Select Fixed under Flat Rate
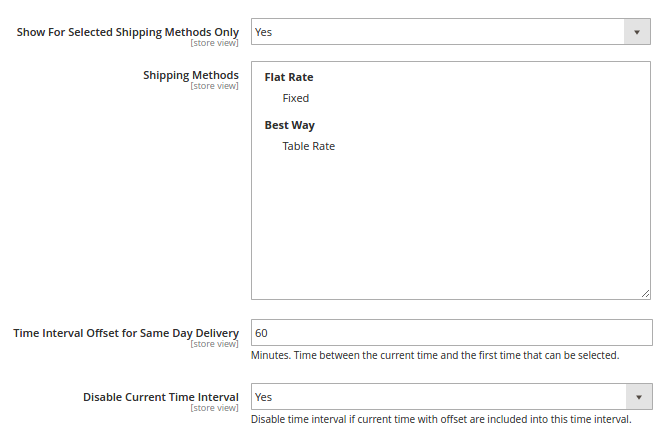The height and width of the screenshot is (447, 659). point(296,98)
